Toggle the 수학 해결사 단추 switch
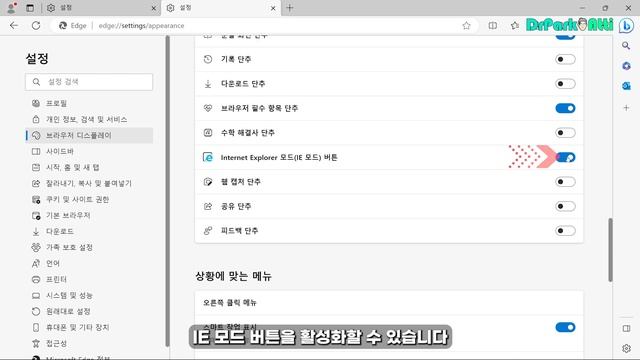This screenshot has height=360, width=640. pyautogui.click(x=565, y=133)
